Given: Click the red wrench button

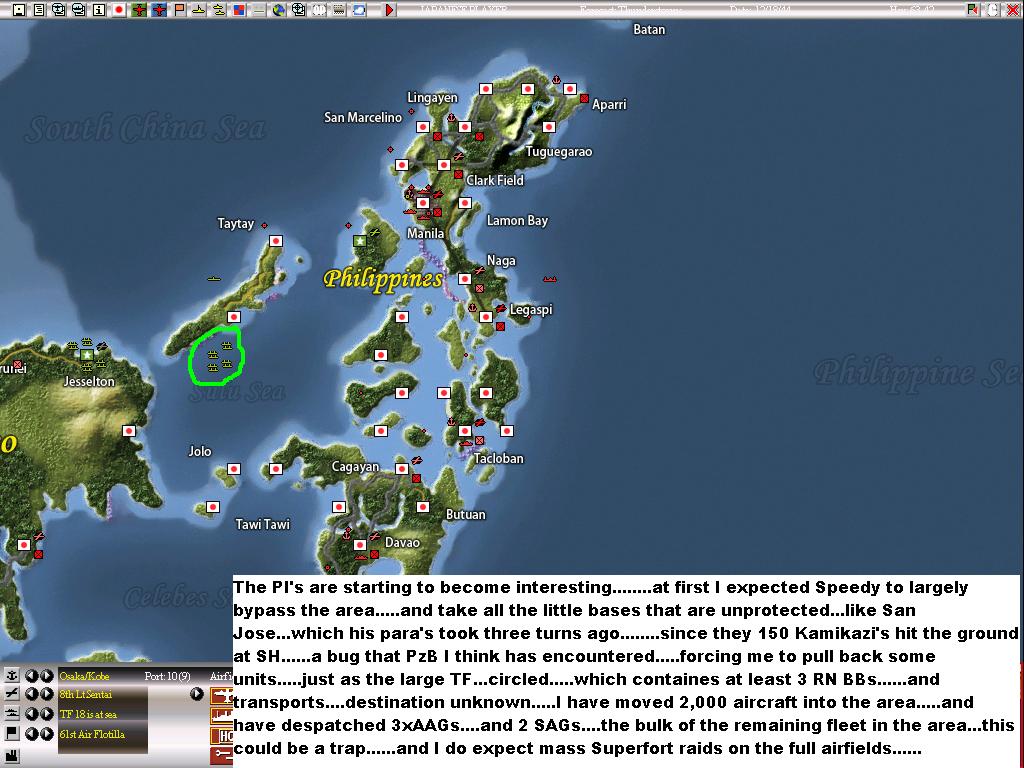Looking at the screenshot, I should tap(222, 756).
